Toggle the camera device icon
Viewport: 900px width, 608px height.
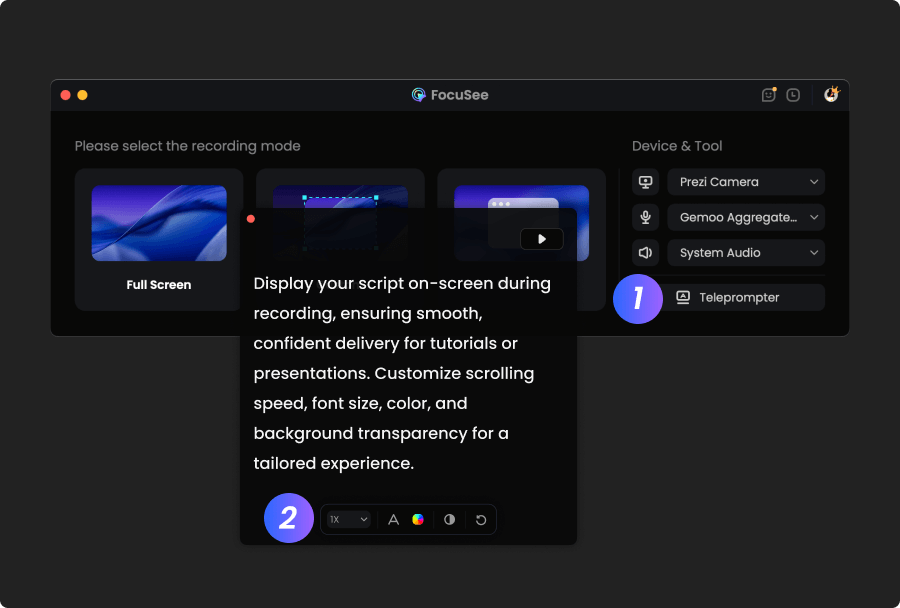pos(645,182)
